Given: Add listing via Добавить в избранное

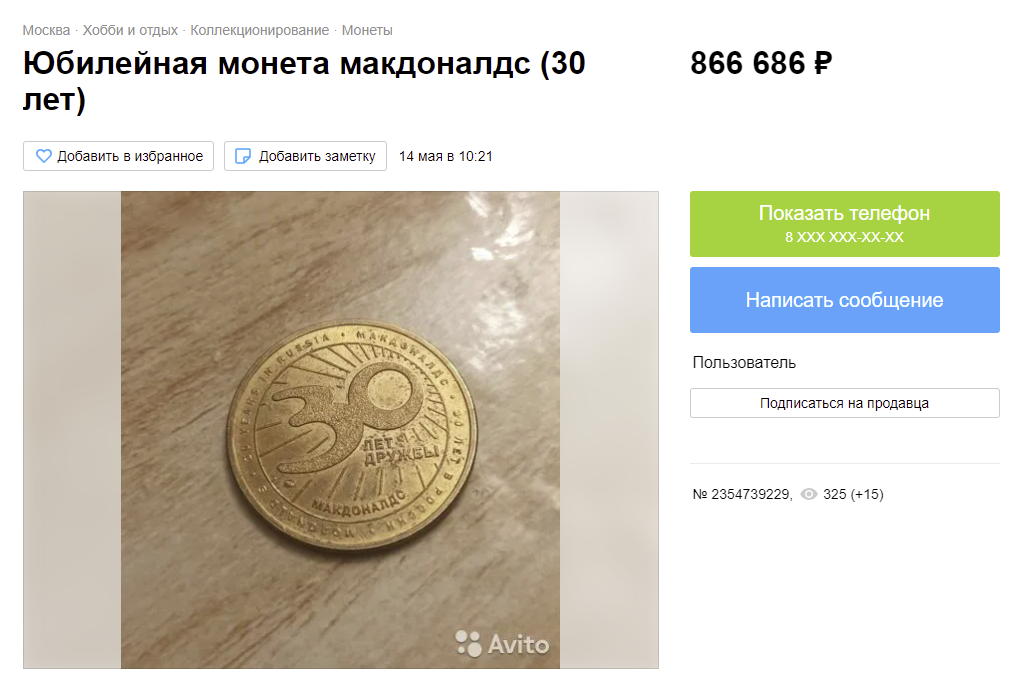Looking at the screenshot, I should [119, 156].
